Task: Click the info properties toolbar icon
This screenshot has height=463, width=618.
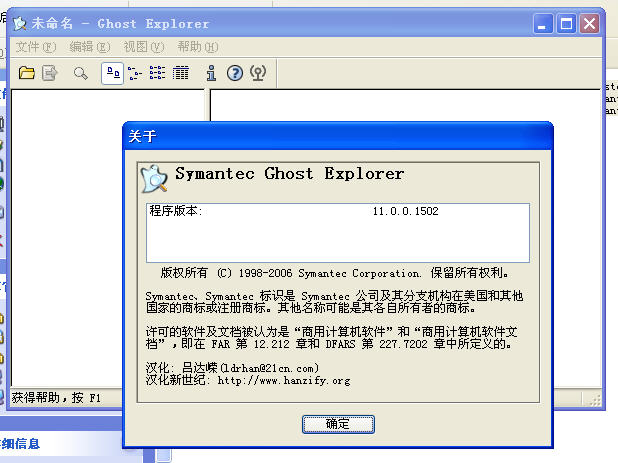Action: (211, 73)
